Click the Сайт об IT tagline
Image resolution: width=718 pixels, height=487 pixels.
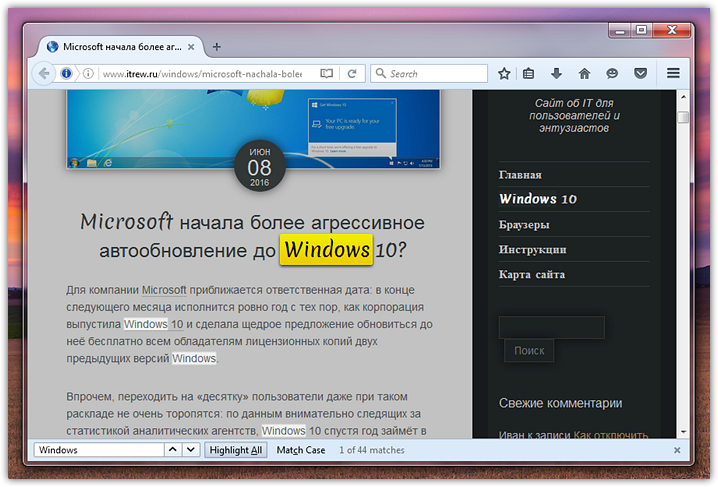[574, 115]
